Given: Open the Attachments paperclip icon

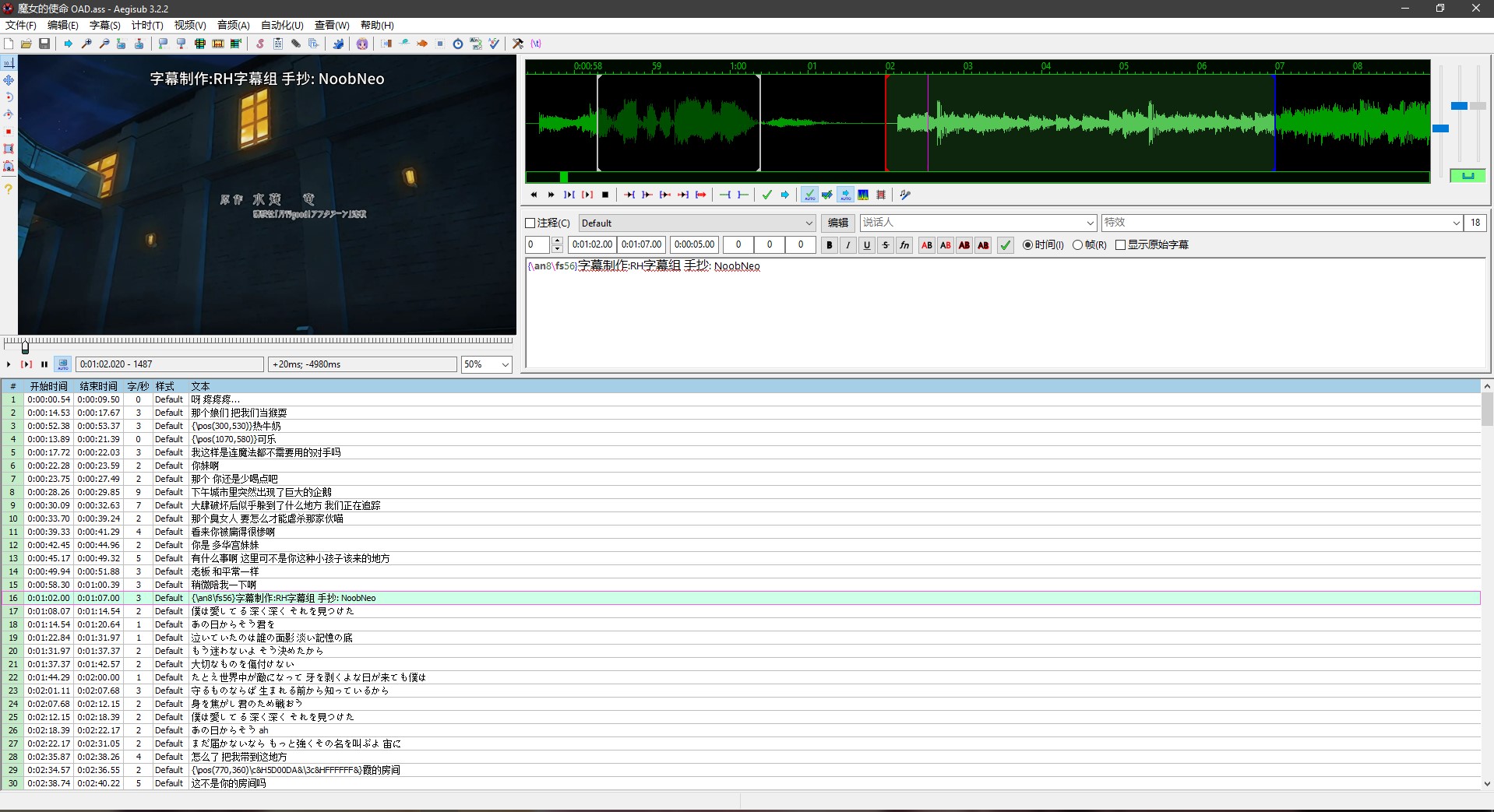Looking at the screenshot, I should click(296, 44).
